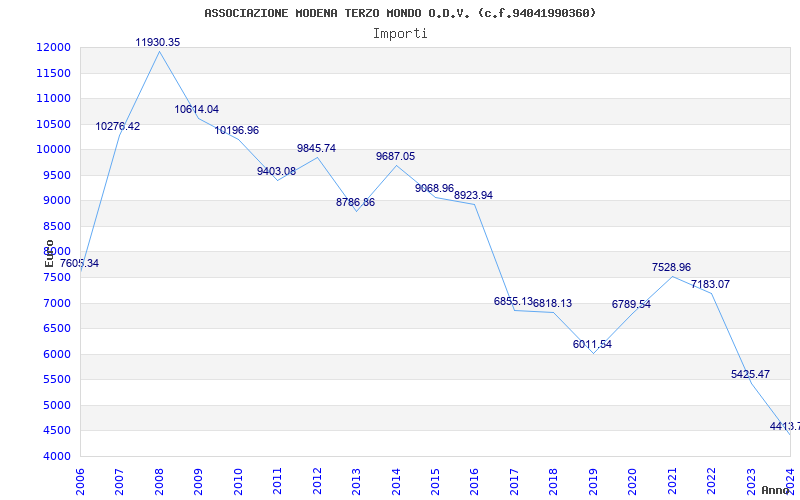The width and height of the screenshot is (800, 500).
Task: Select the 9687.05 point label
Action: [x=395, y=157]
